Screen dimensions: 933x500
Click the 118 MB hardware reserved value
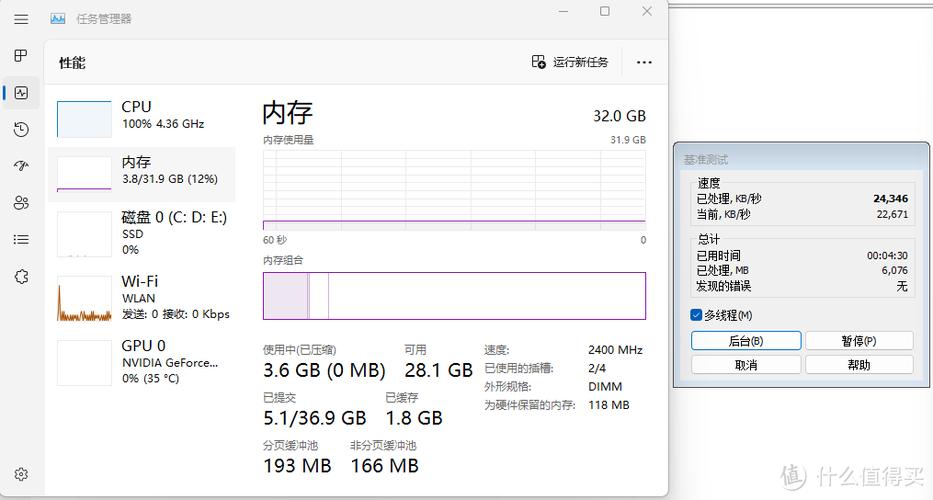tap(609, 405)
